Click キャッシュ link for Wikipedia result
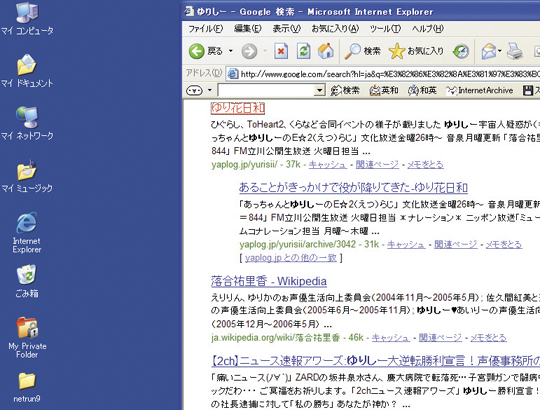This screenshot has height=410, width=540. 391,338
